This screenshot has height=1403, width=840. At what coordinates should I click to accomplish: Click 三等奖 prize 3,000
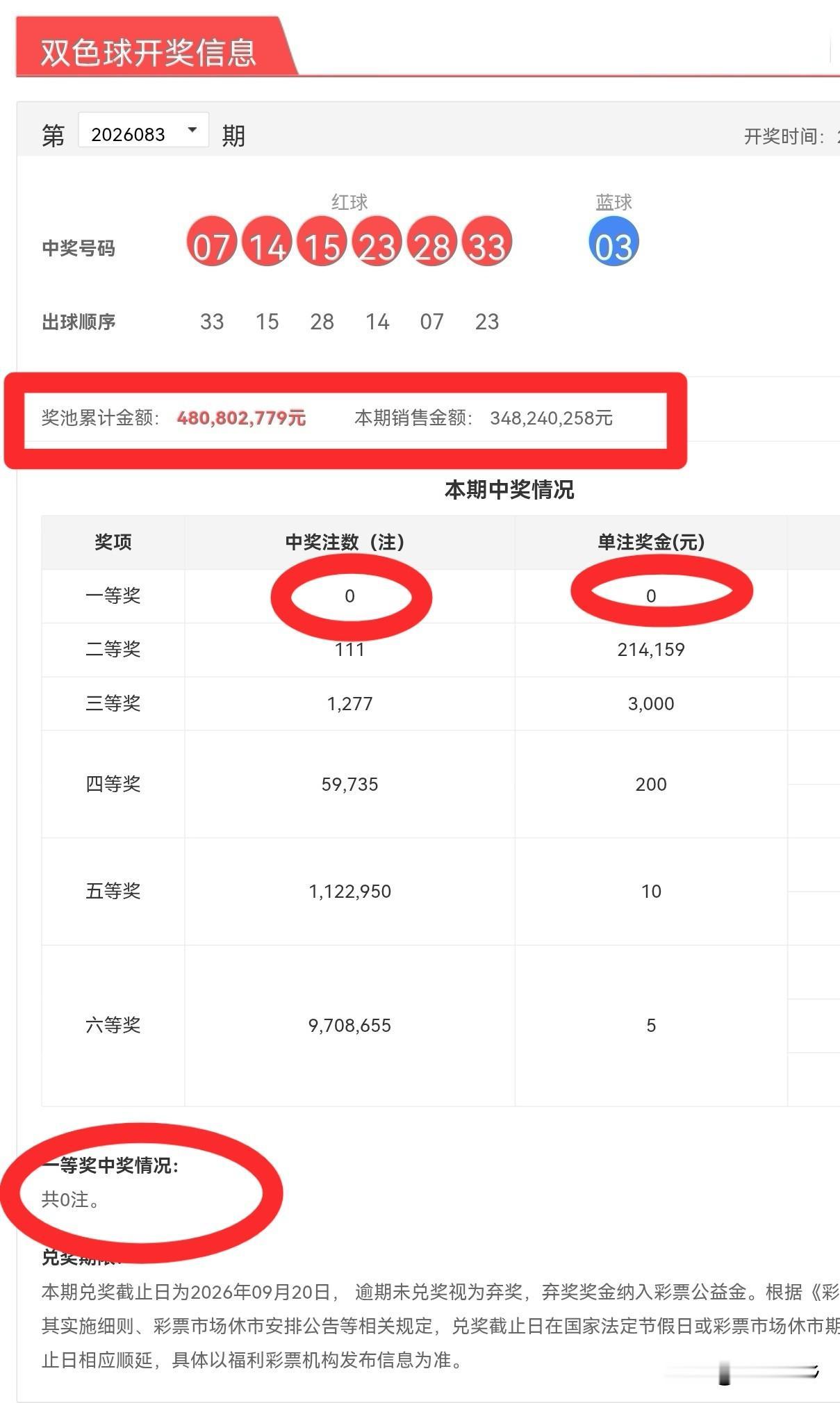651,703
